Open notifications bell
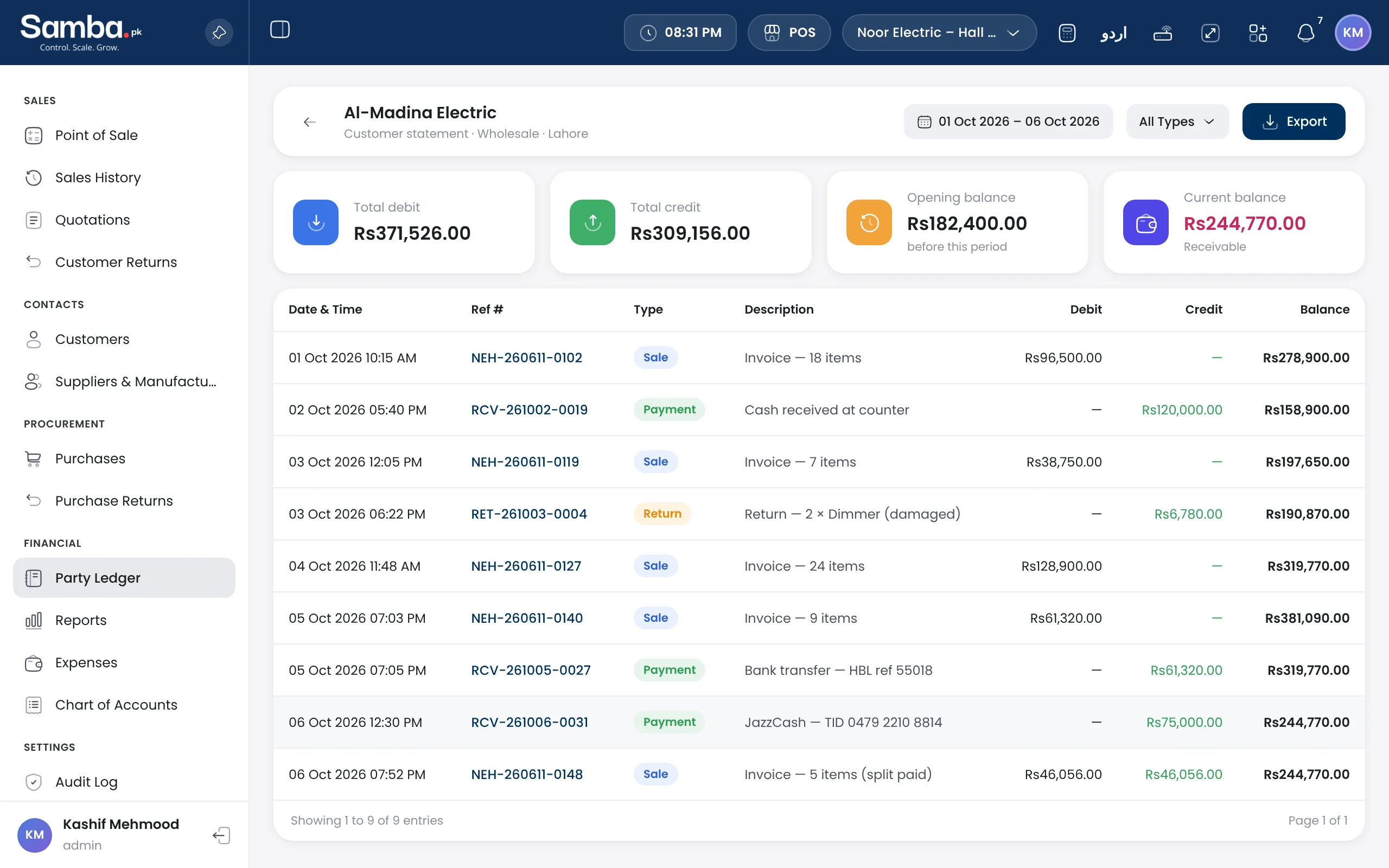Screen dimensions: 1389x868 pos(1306,33)
